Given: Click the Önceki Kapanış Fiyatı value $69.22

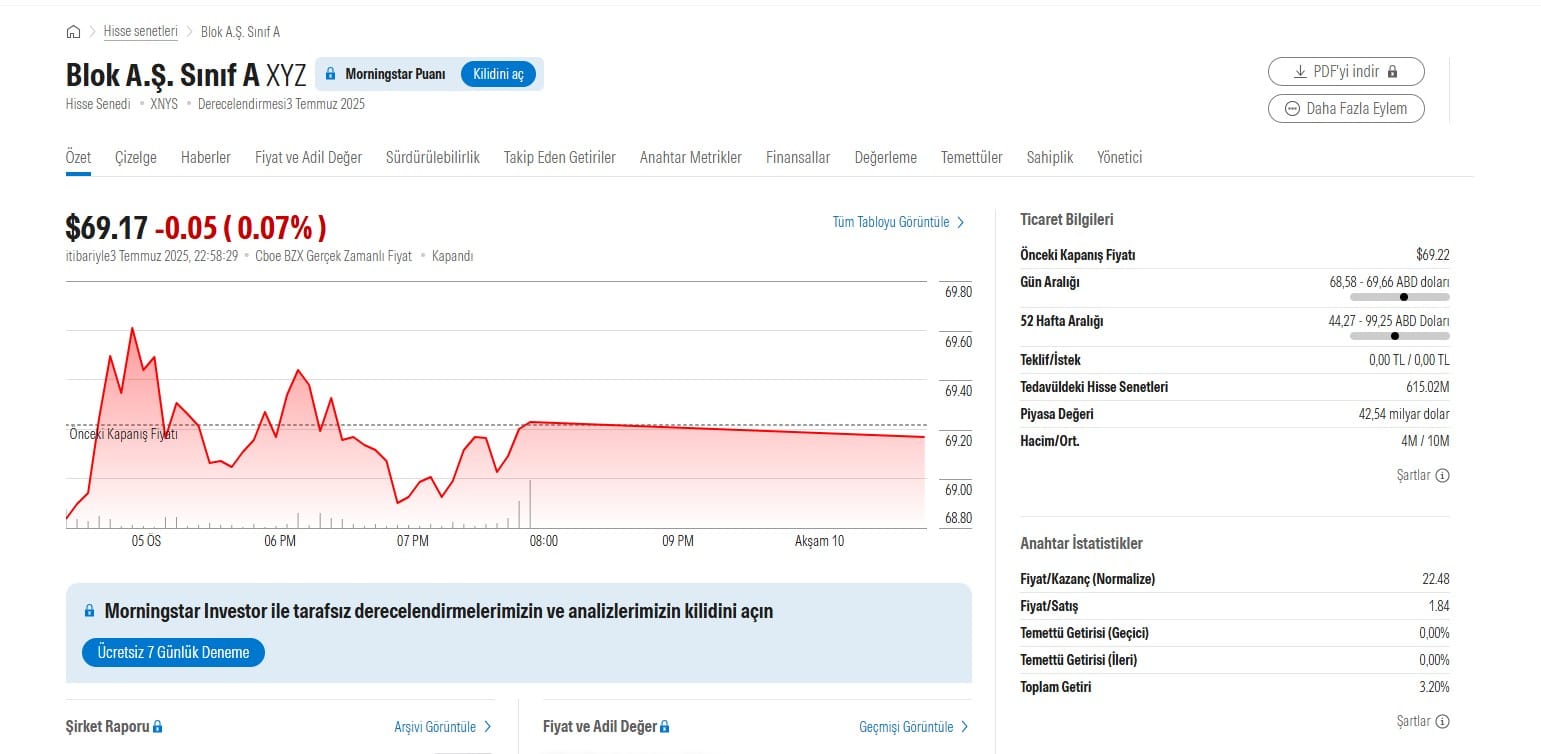Looking at the screenshot, I should pos(1433,255).
